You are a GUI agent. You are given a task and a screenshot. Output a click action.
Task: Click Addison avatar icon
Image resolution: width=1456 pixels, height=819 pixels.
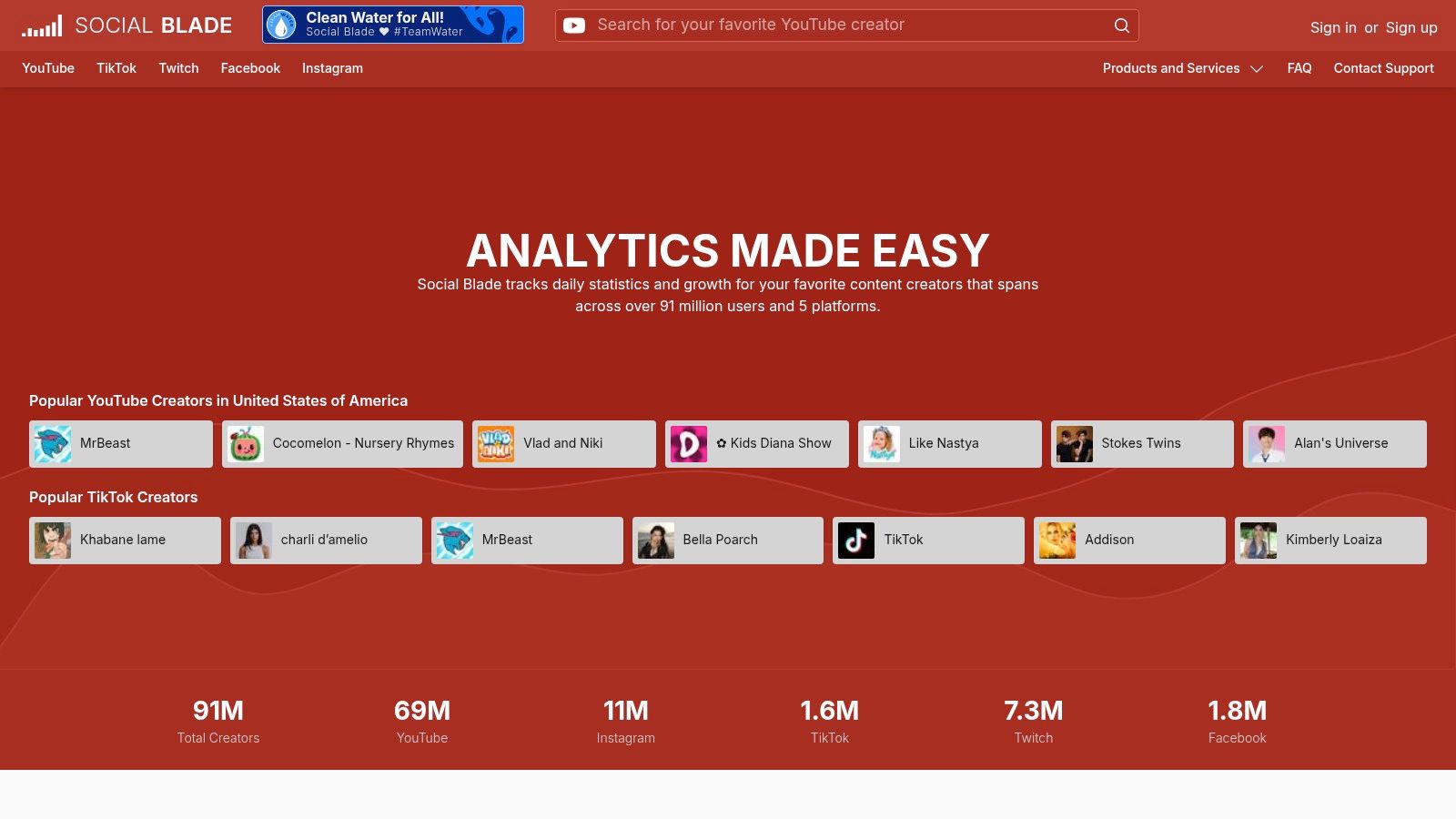[1057, 541]
